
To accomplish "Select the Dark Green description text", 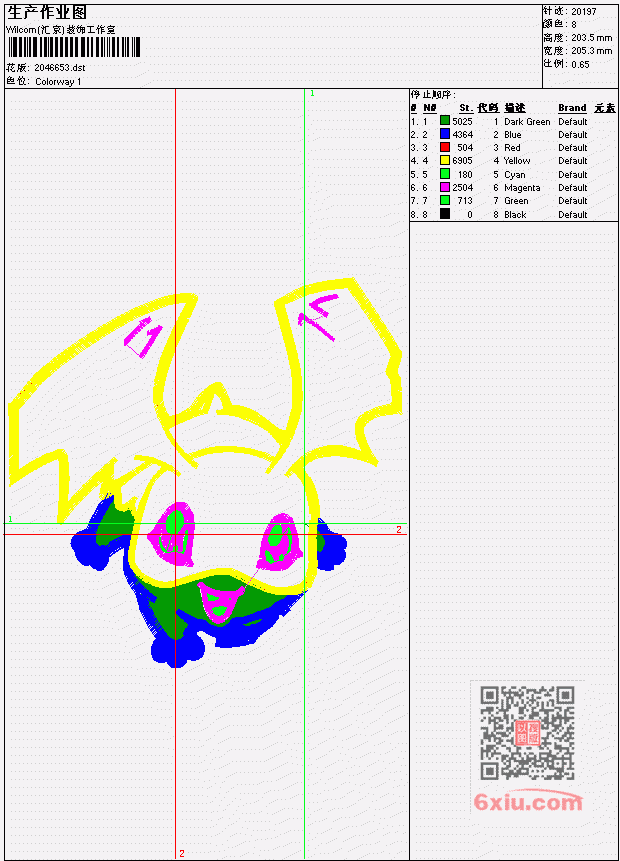I will 527,121.
